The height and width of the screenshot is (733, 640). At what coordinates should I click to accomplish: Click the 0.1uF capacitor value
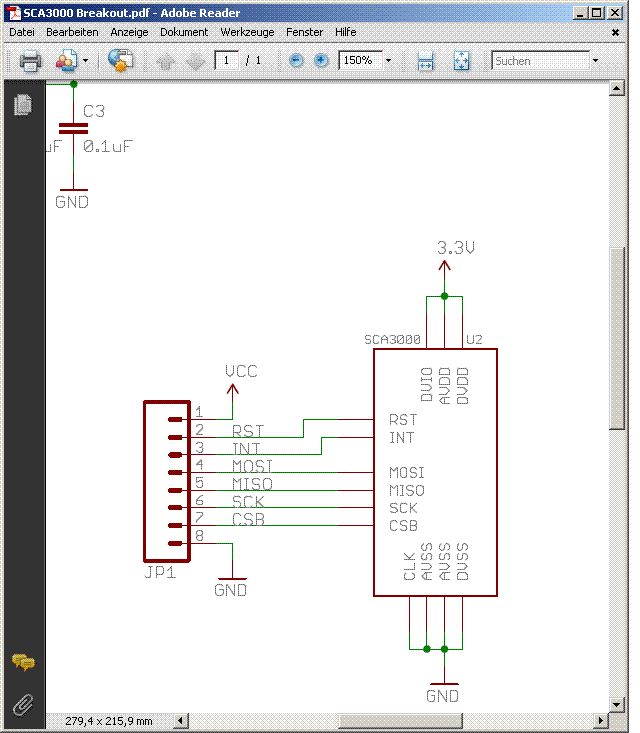click(108, 146)
